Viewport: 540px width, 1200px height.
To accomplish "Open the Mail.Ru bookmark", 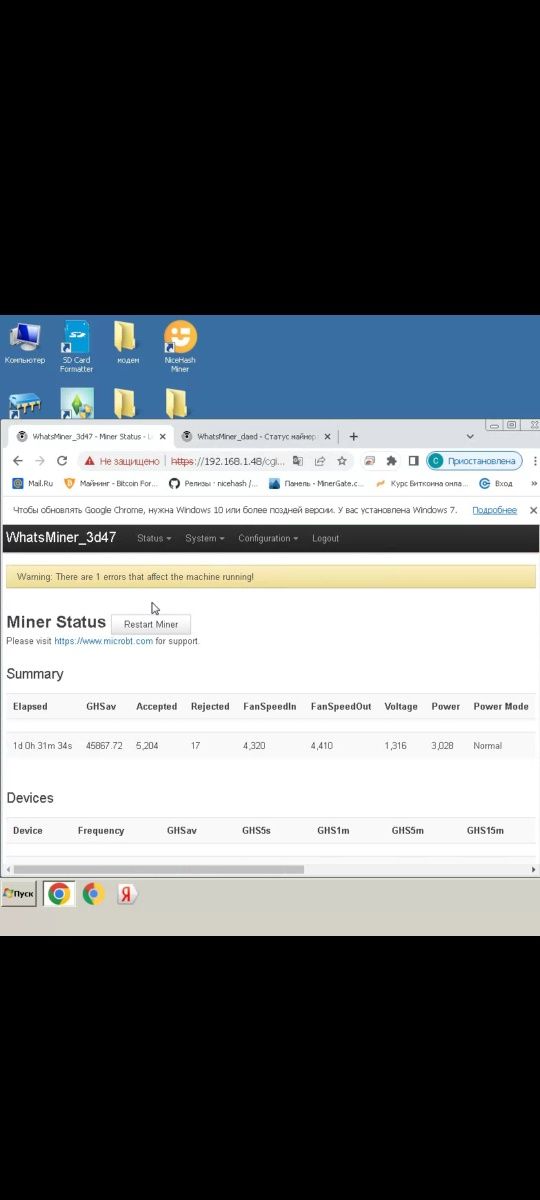I will pos(32,483).
